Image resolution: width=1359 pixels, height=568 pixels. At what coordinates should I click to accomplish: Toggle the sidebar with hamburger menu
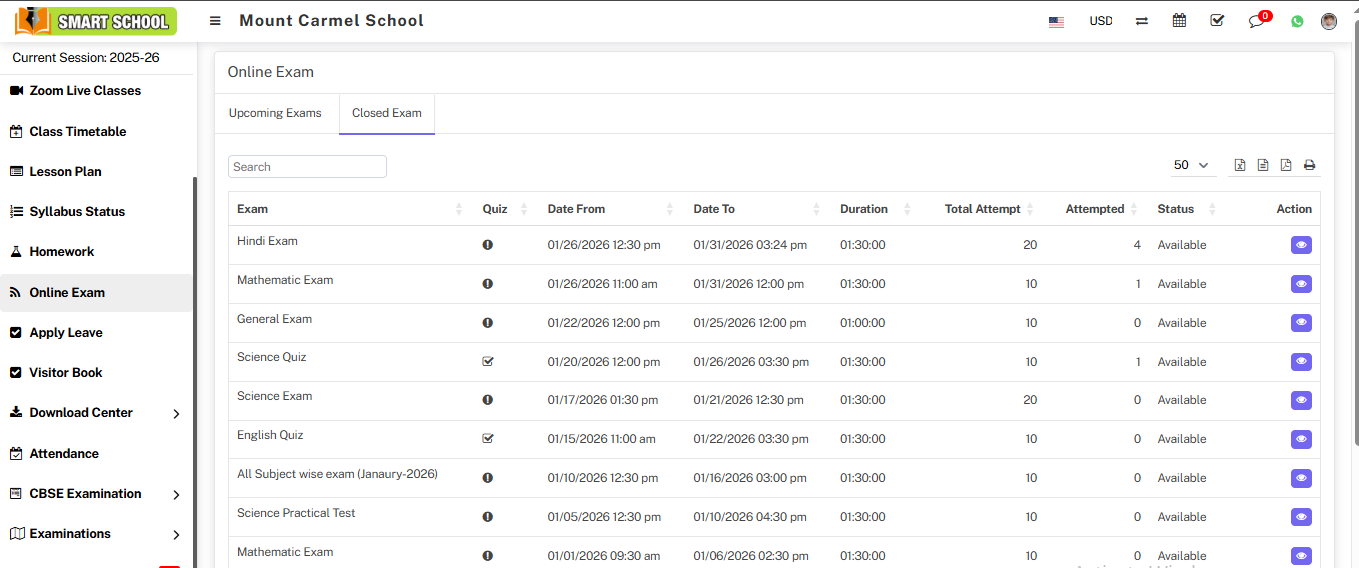[215, 21]
